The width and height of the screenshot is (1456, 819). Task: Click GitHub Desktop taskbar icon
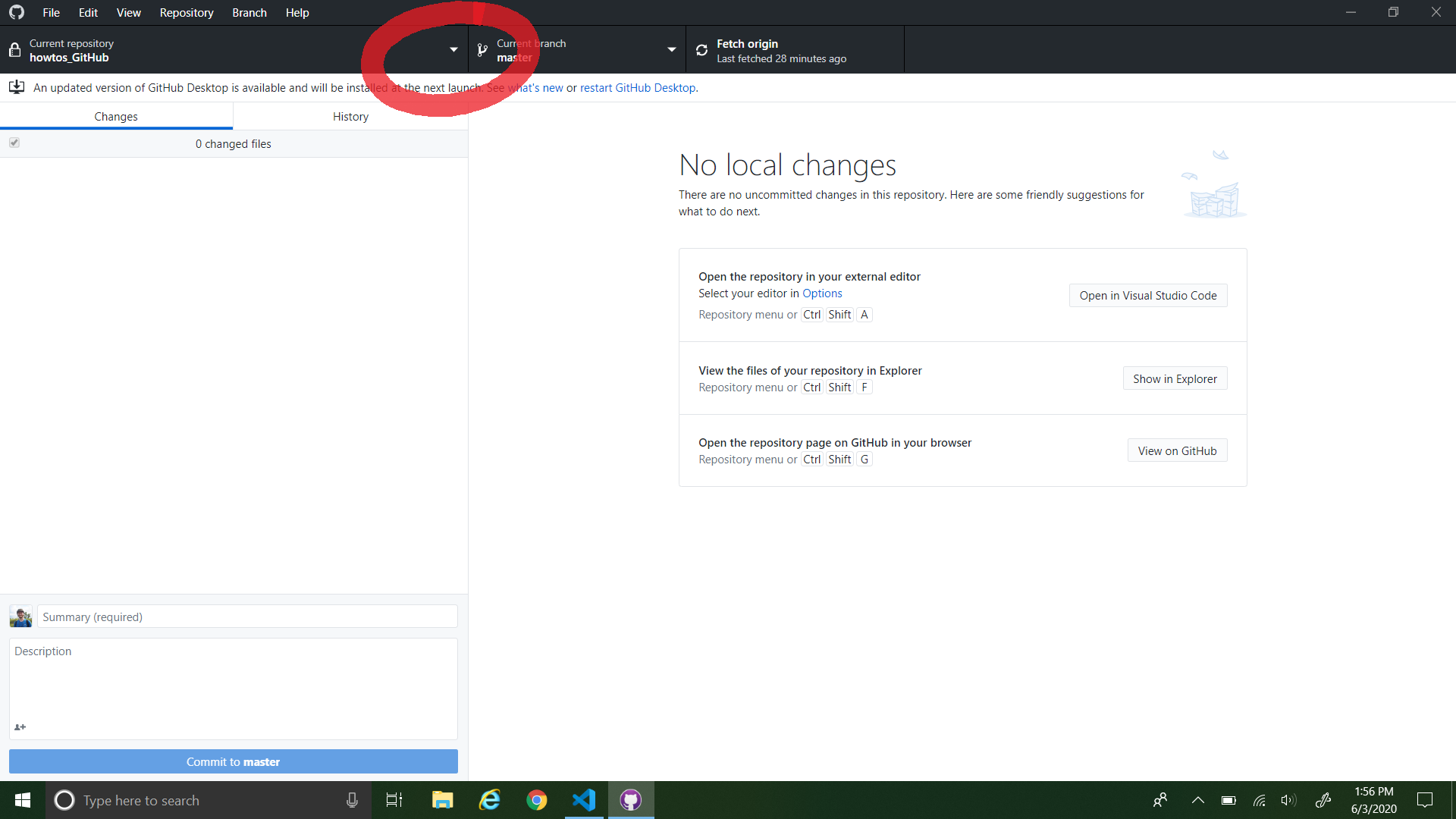click(631, 800)
